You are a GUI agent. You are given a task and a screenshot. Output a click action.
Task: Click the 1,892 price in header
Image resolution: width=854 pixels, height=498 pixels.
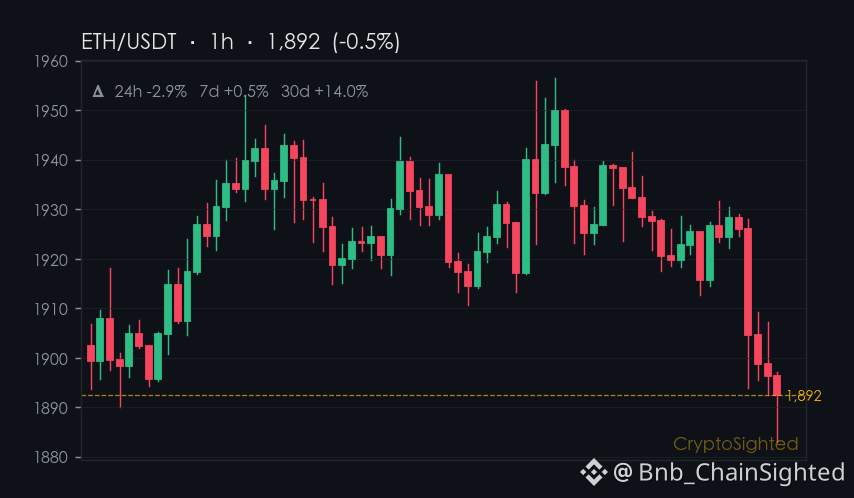click(x=294, y=42)
